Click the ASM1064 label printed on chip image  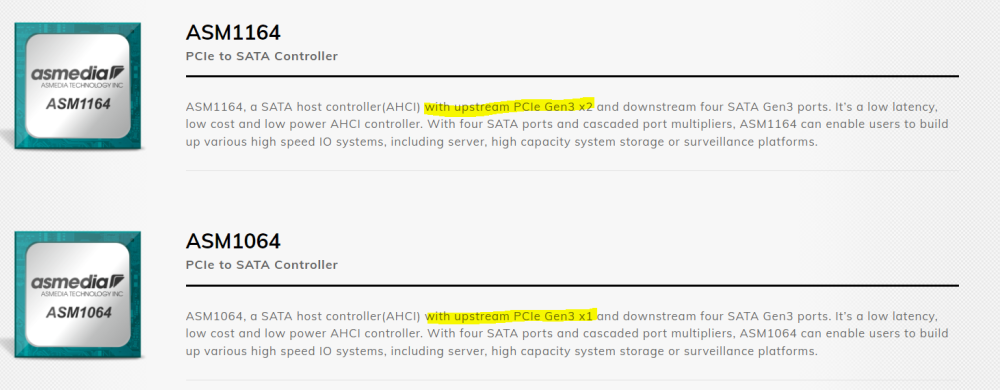[x=78, y=313]
